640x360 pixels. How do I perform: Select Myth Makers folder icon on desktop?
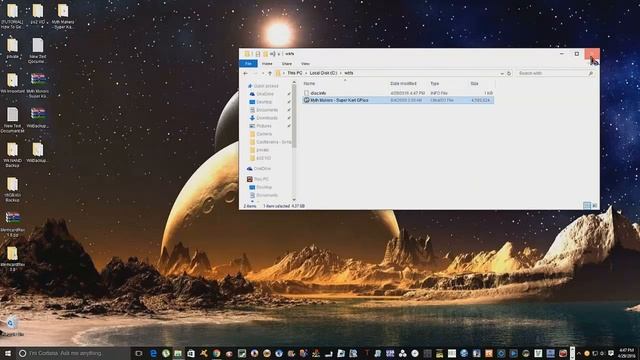coord(63,16)
